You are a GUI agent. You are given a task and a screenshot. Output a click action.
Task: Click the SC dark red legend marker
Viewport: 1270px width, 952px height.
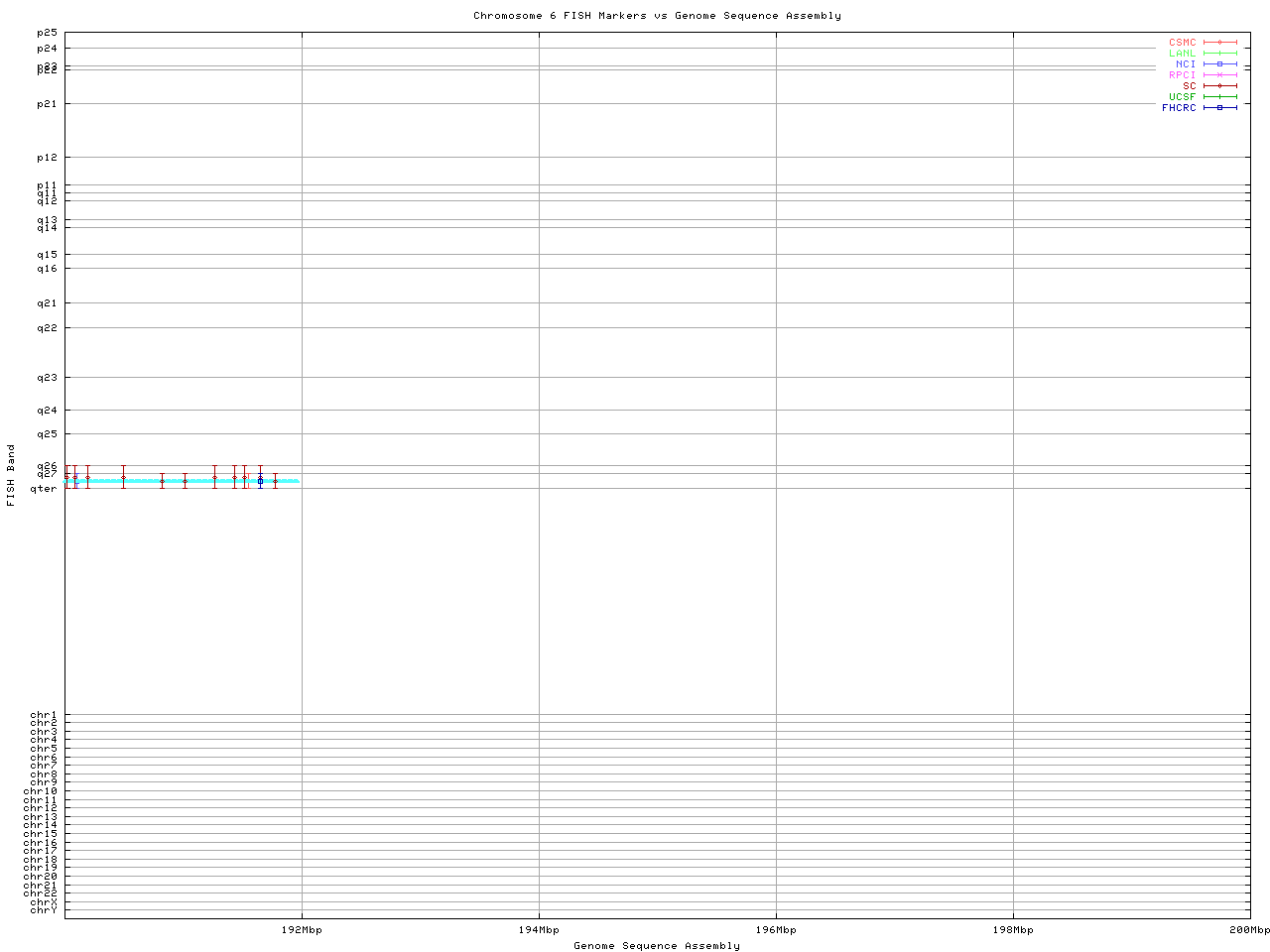[x=1219, y=86]
